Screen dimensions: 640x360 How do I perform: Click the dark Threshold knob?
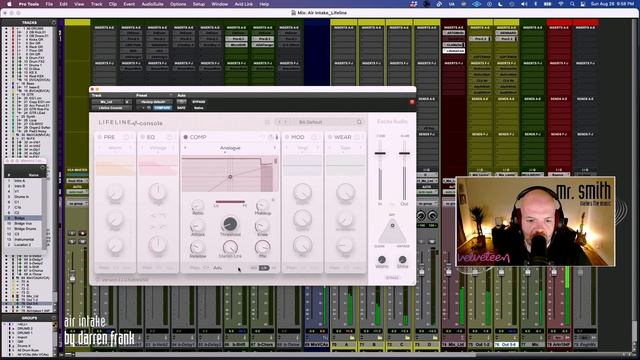click(230, 224)
